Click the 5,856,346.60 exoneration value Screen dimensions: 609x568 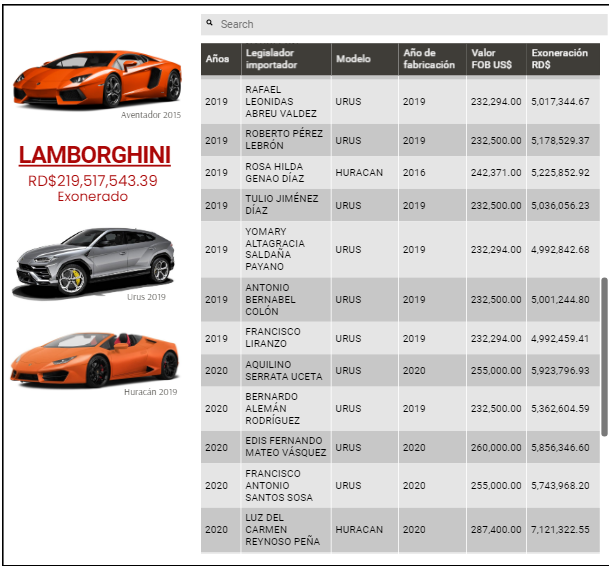(x=560, y=448)
